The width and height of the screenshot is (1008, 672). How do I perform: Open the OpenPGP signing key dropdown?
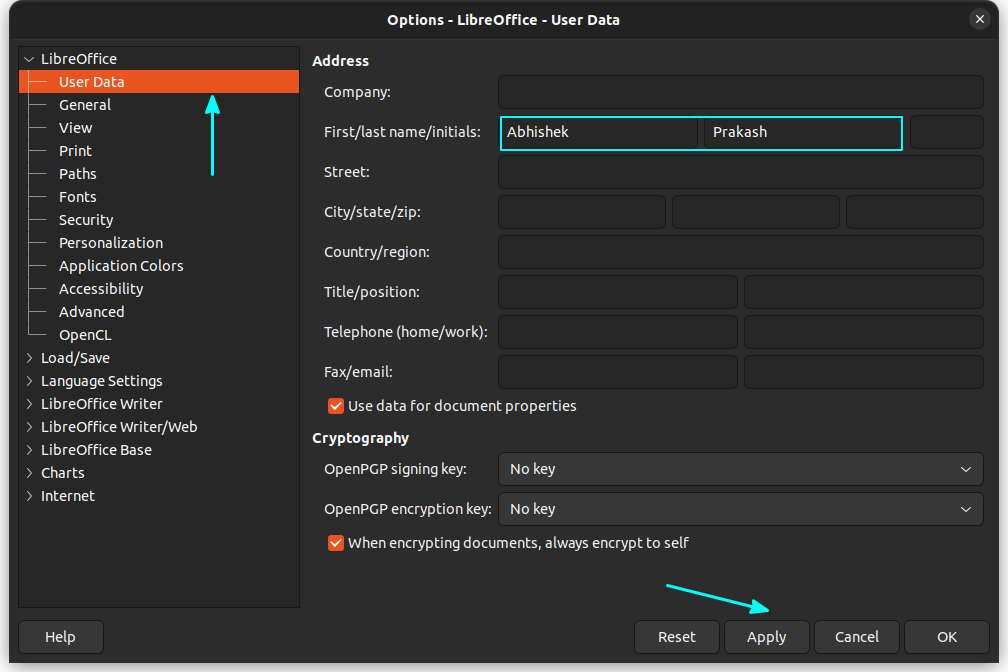click(741, 469)
